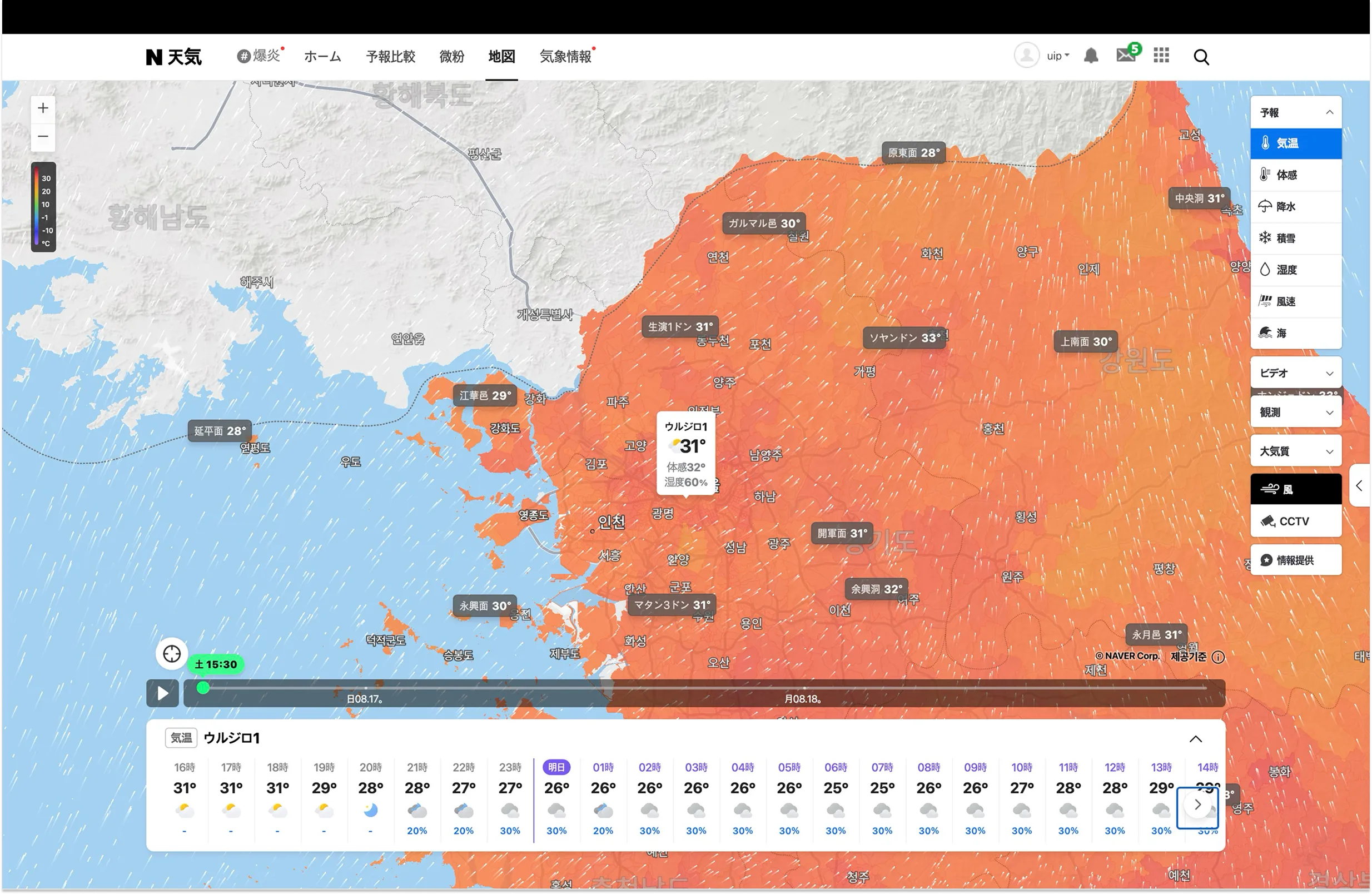The height and width of the screenshot is (894, 1372).
Task: Play the forecast timeline animation
Action: pyautogui.click(x=162, y=693)
